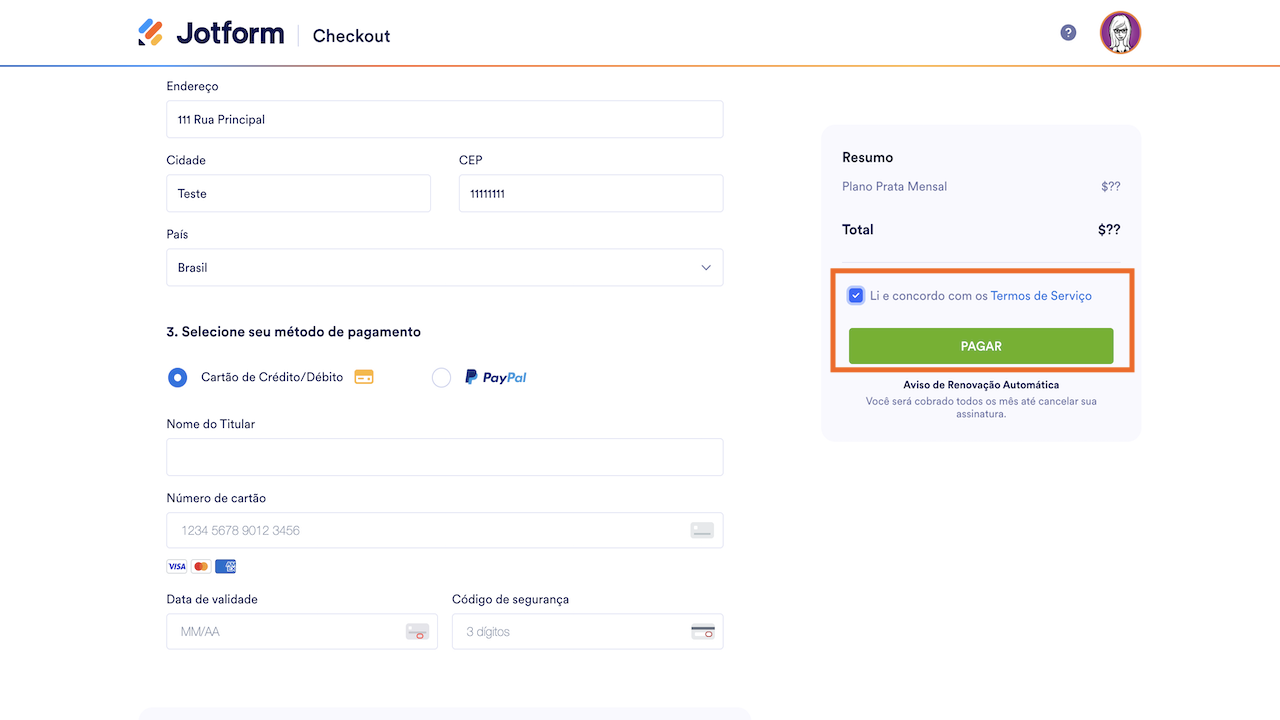Click the Nome do Titular input field

coord(444,457)
